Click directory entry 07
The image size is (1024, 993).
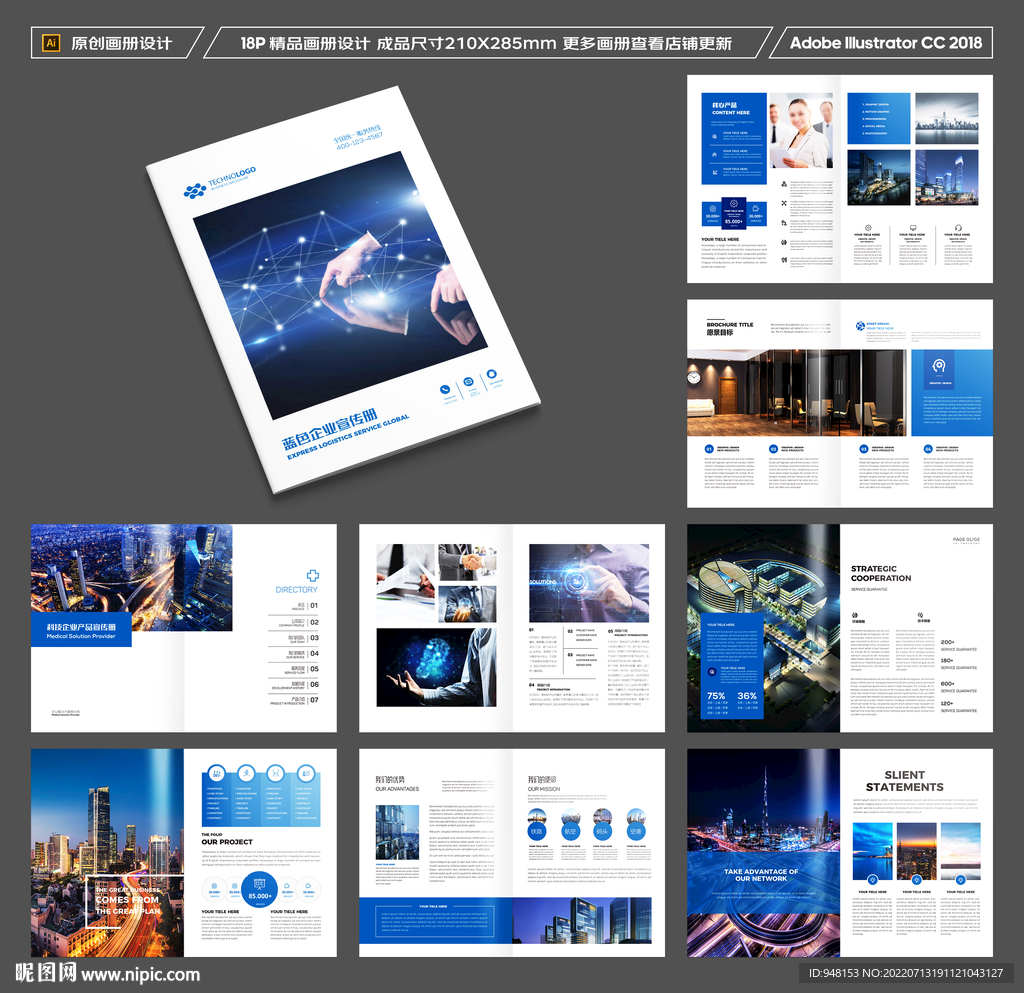tap(294, 701)
